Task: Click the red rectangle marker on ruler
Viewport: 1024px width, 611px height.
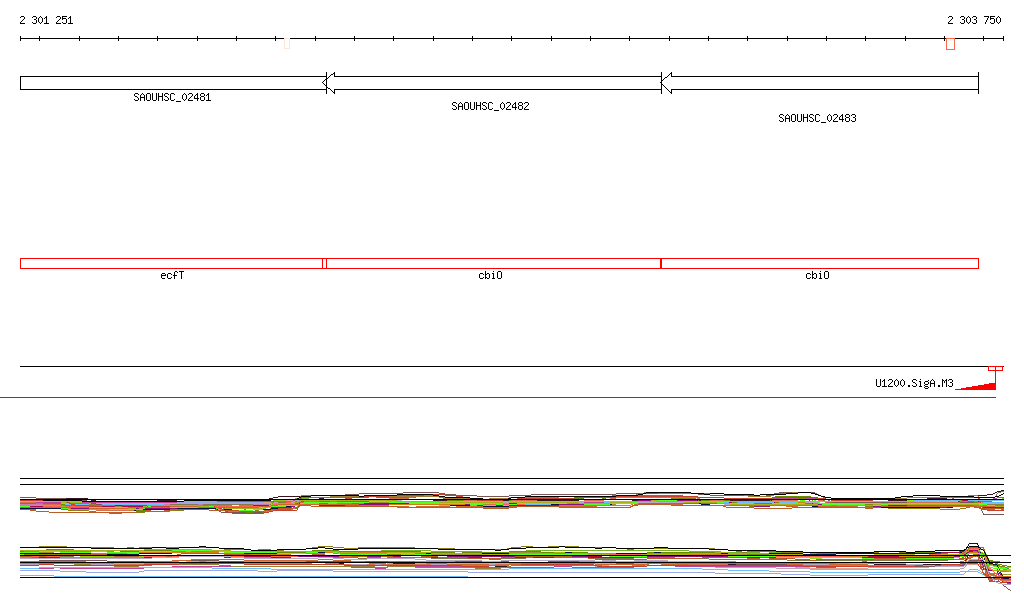Action: [x=951, y=44]
